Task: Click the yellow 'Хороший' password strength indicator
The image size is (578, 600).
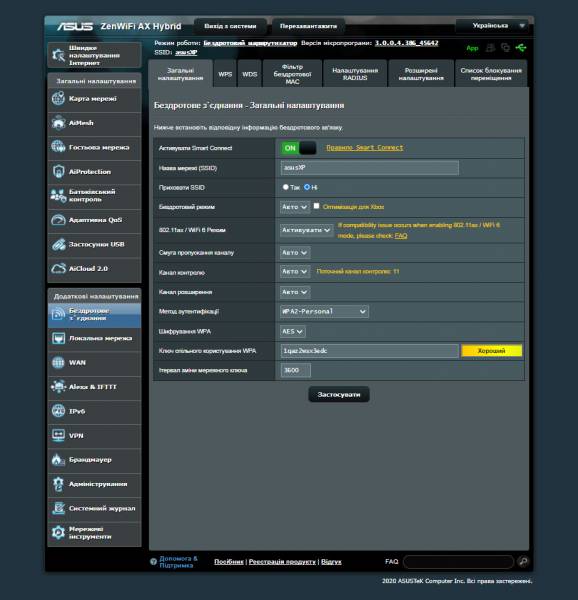Action: pyautogui.click(x=492, y=351)
